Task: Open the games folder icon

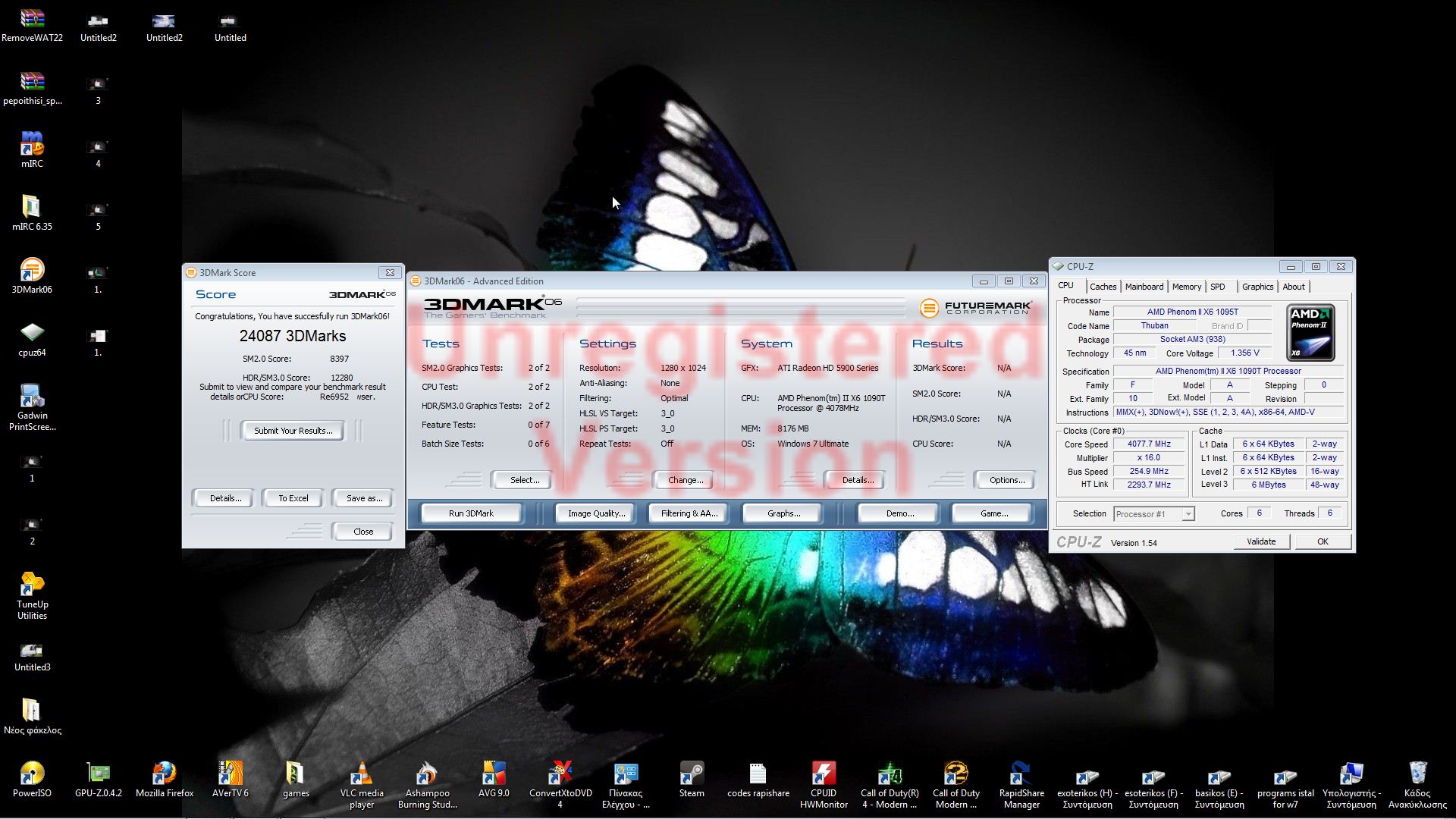Action: coord(296,780)
